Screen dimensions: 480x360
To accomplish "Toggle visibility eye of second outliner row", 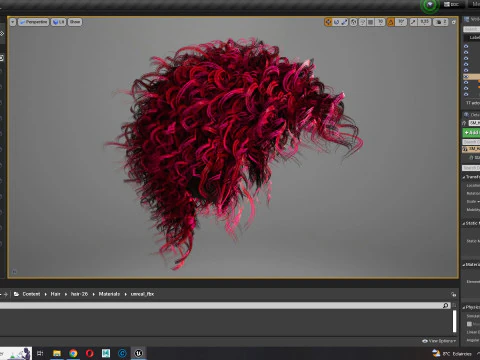I will tap(466, 52).
